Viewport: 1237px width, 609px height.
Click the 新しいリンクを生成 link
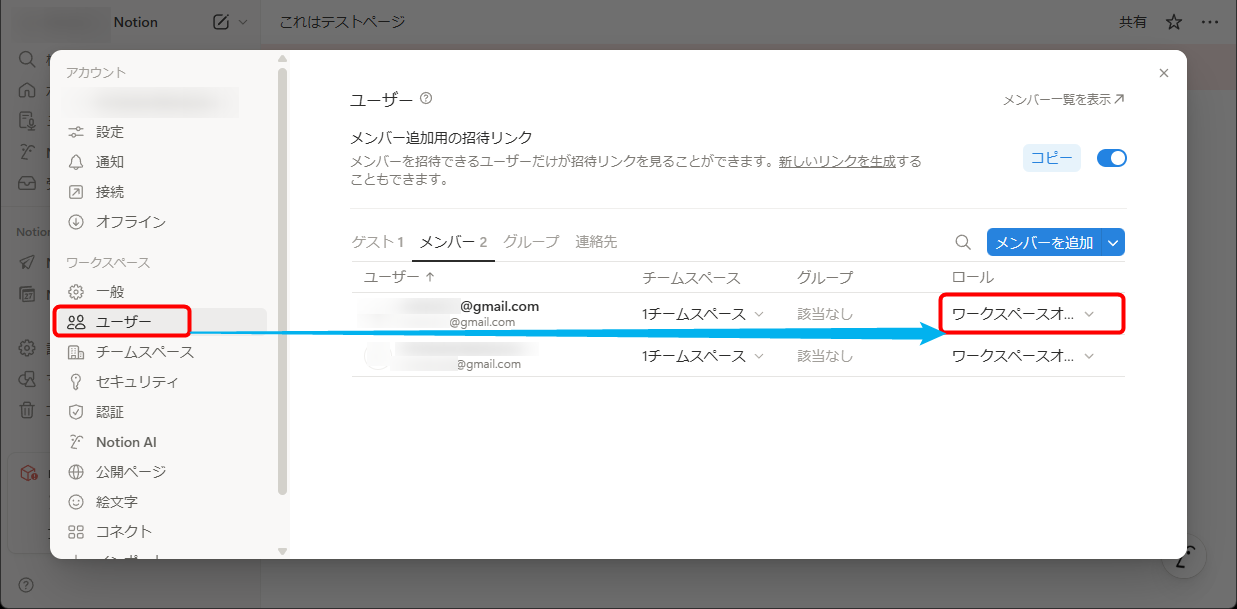click(837, 161)
